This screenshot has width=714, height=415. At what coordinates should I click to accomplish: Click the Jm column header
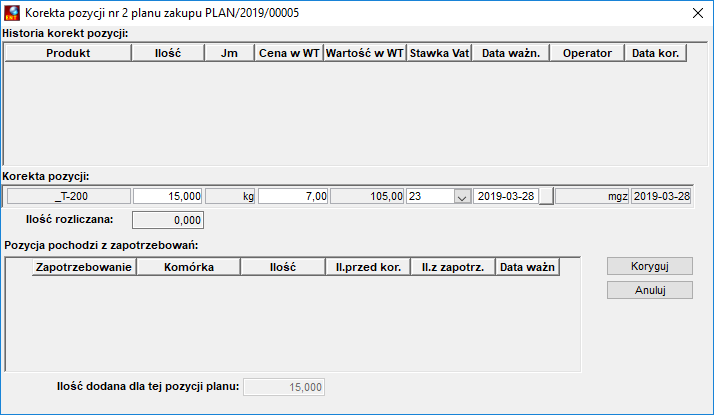coord(229,53)
